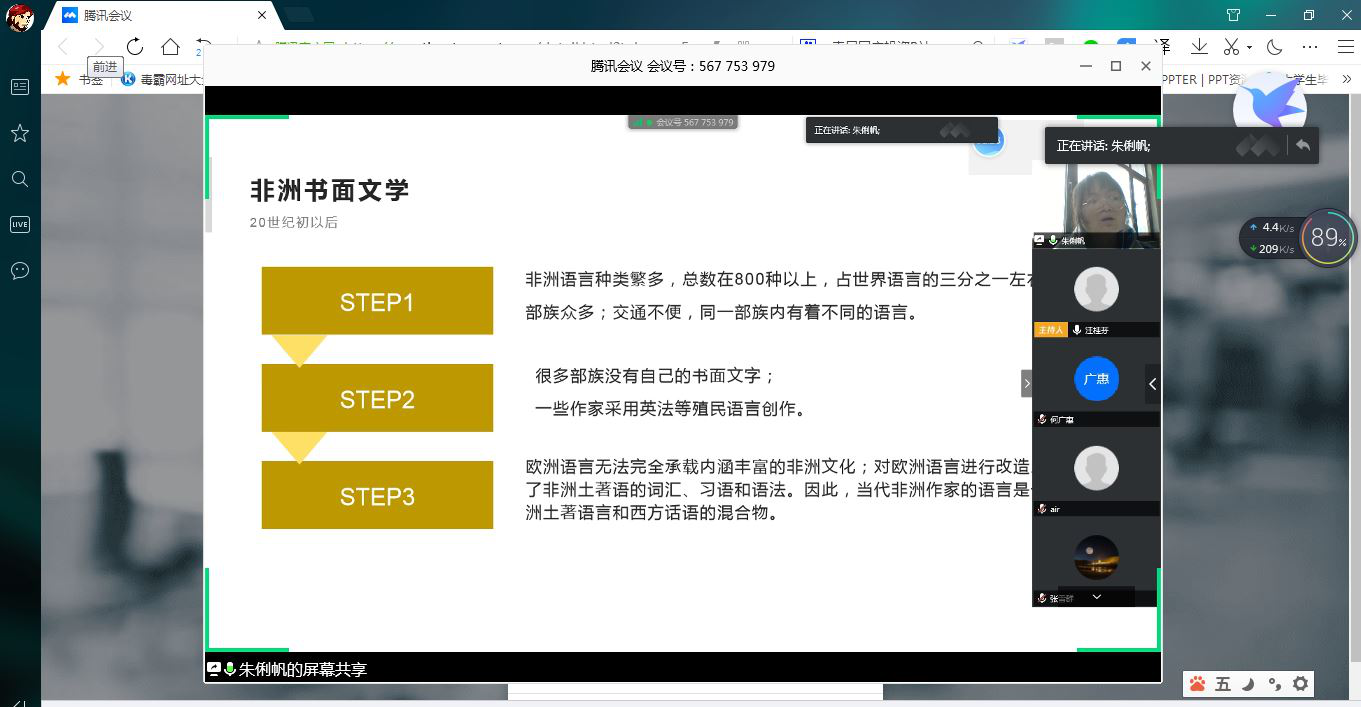Expand the scissors tool dropdown arrow

click(1249, 48)
